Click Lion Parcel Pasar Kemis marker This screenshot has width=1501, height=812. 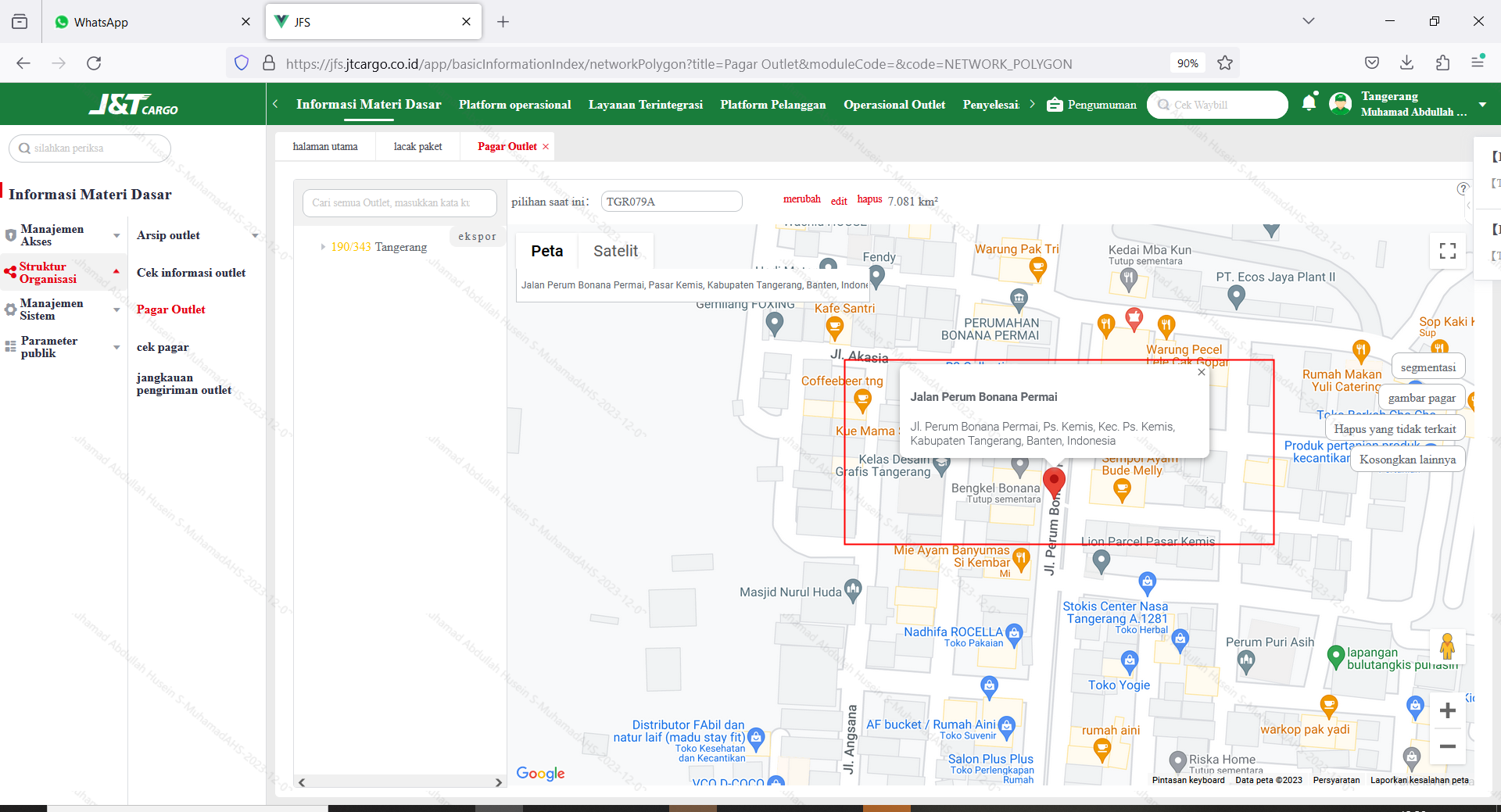tap(1101, 560)
